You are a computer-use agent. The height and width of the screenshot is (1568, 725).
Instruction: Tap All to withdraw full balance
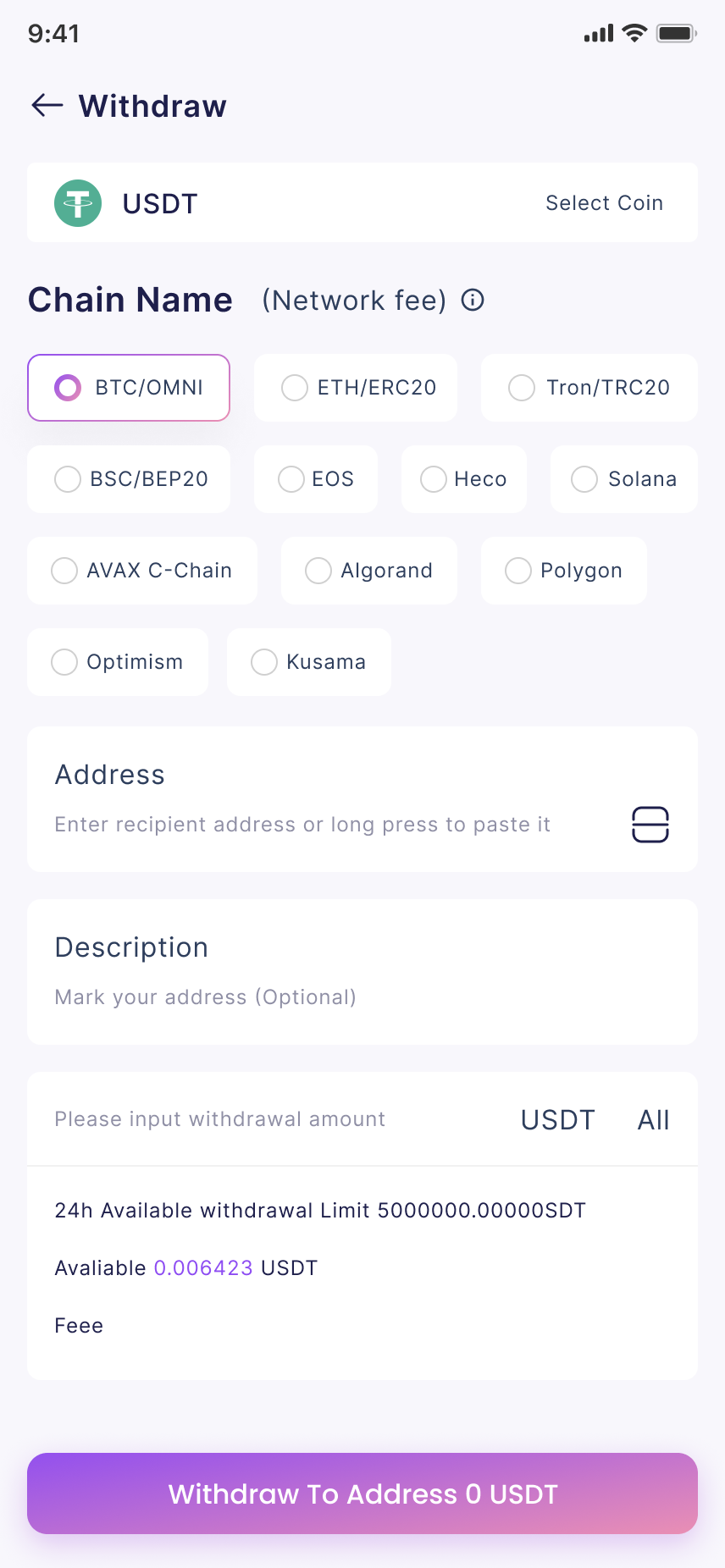pyautogui.click(x=654, y=1119)
